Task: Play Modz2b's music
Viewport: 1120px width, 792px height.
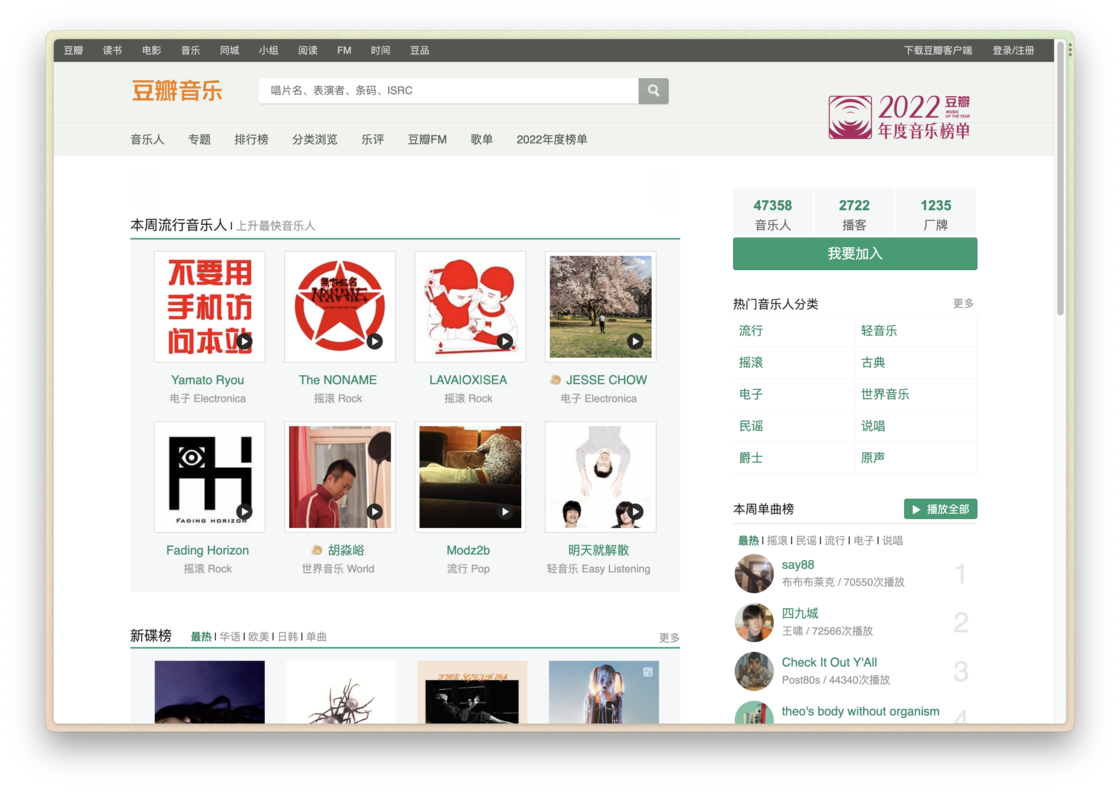Action: tap(505, 511)
